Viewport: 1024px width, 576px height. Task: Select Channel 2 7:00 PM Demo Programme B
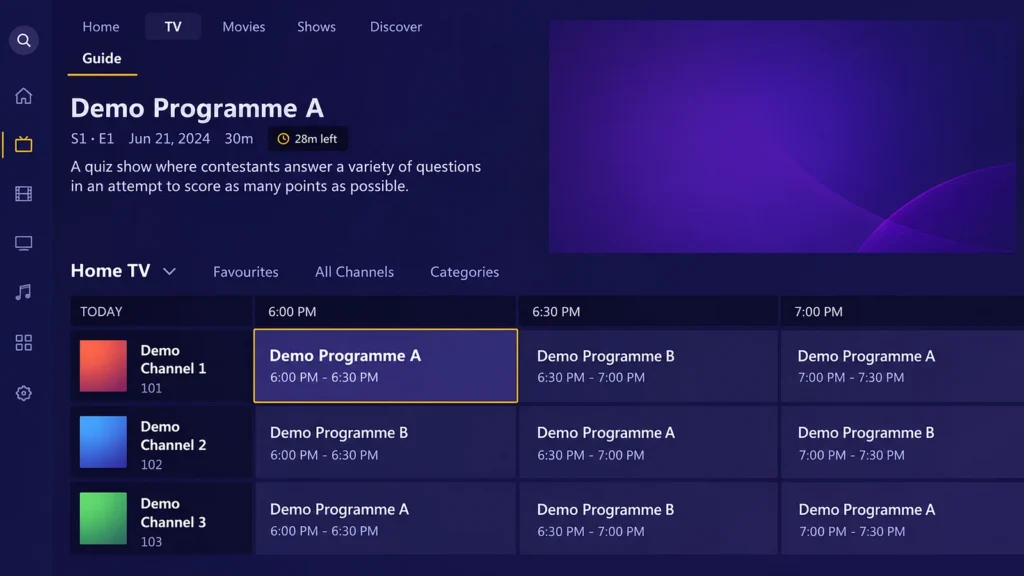click(902, 442)
